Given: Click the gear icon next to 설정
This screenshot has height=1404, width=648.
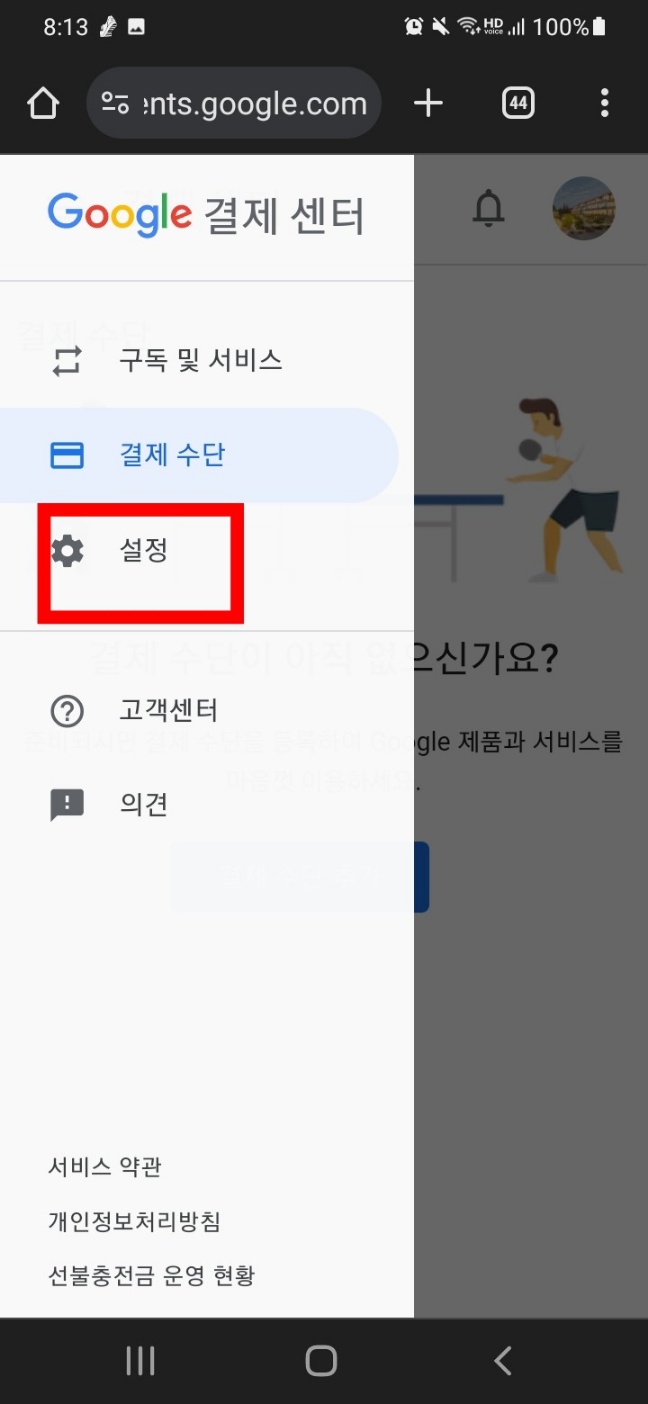Looking at the screenshot, I should click(67, 550).
